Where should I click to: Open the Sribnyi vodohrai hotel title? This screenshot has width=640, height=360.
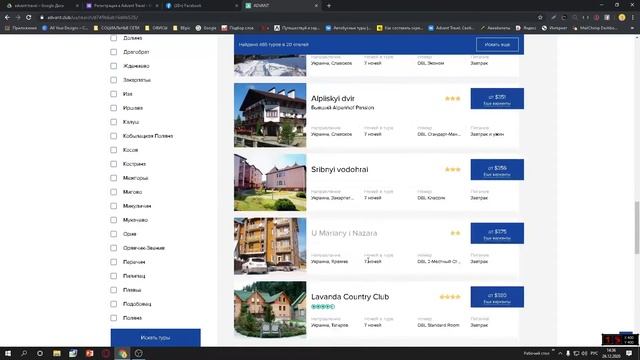(x=340, y=169)
